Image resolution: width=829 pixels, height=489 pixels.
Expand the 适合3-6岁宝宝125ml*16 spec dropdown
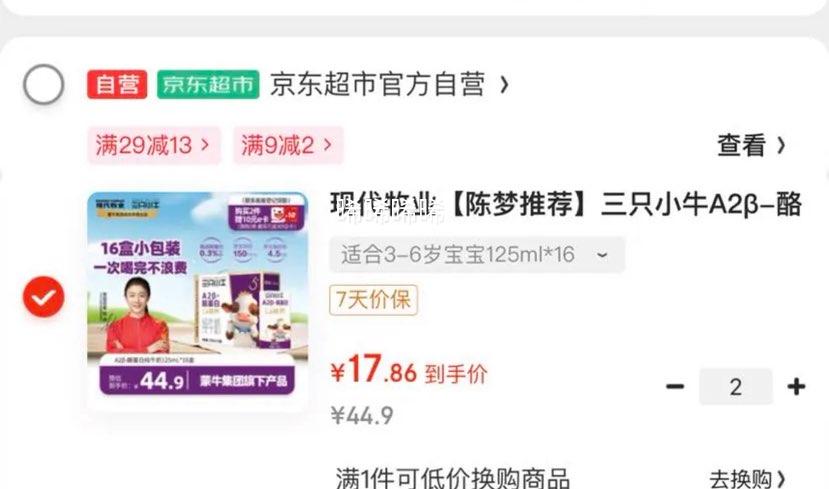coord(477,255)
